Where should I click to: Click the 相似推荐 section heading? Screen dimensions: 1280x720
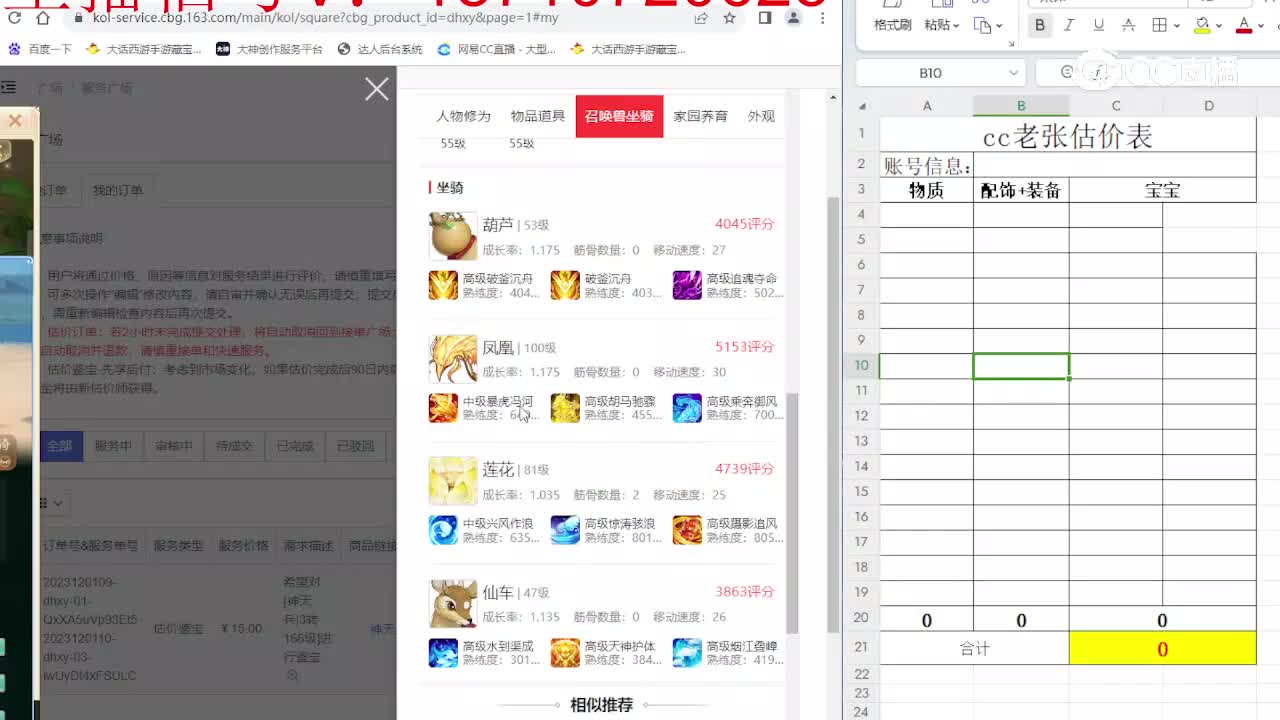(601, 705)
